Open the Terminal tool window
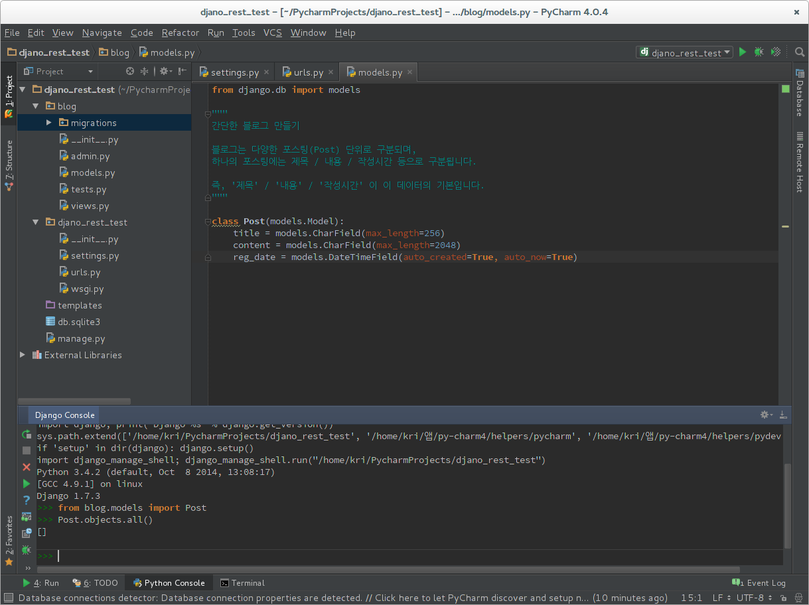 [242, 583]
